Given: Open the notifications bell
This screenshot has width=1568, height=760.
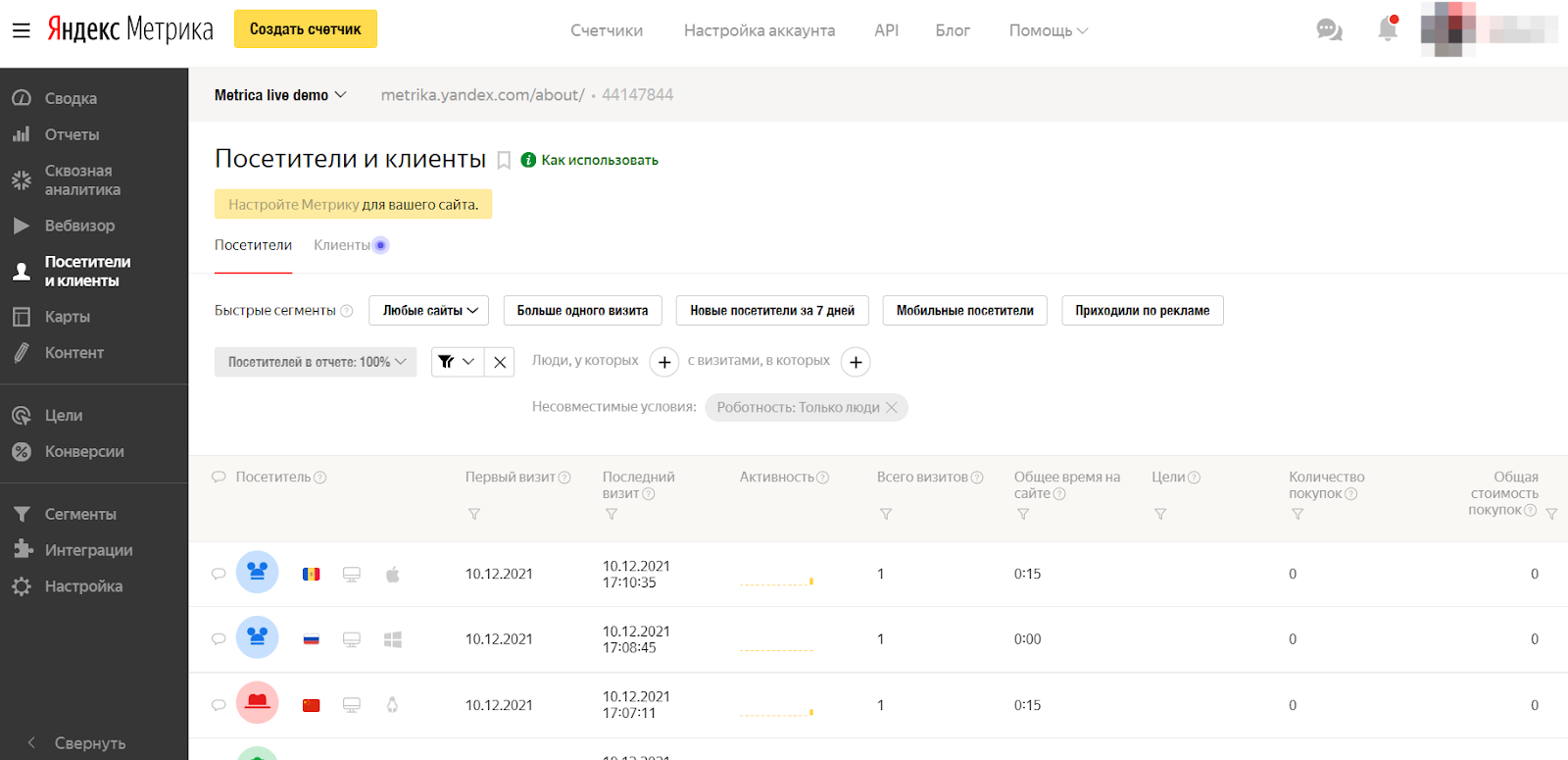Looking at the screenshot, I should point(1388,28).
